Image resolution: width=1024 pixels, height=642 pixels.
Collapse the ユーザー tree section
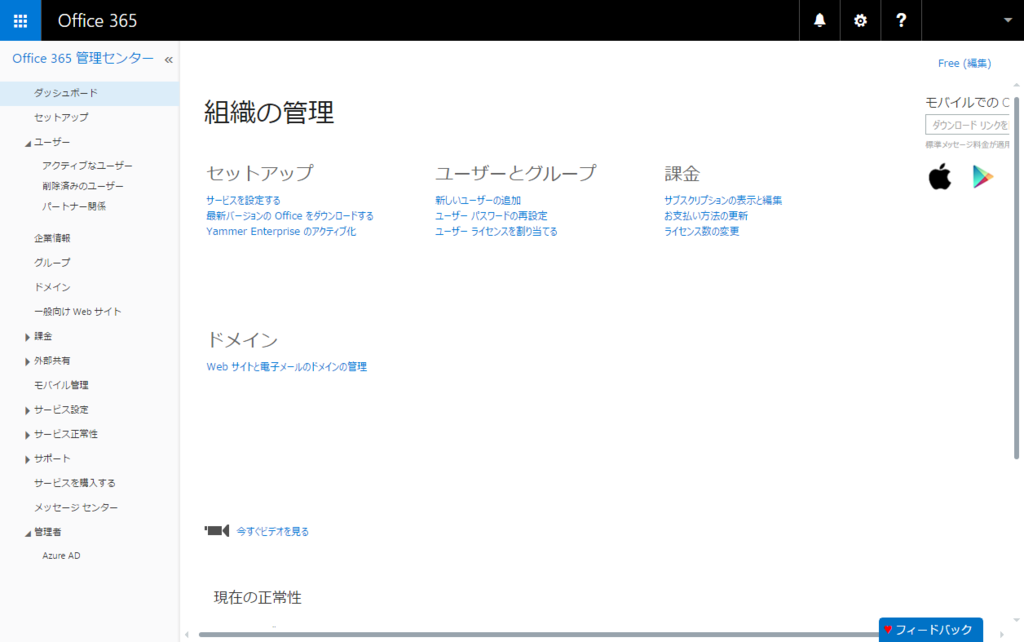click(x=27, y=142)
